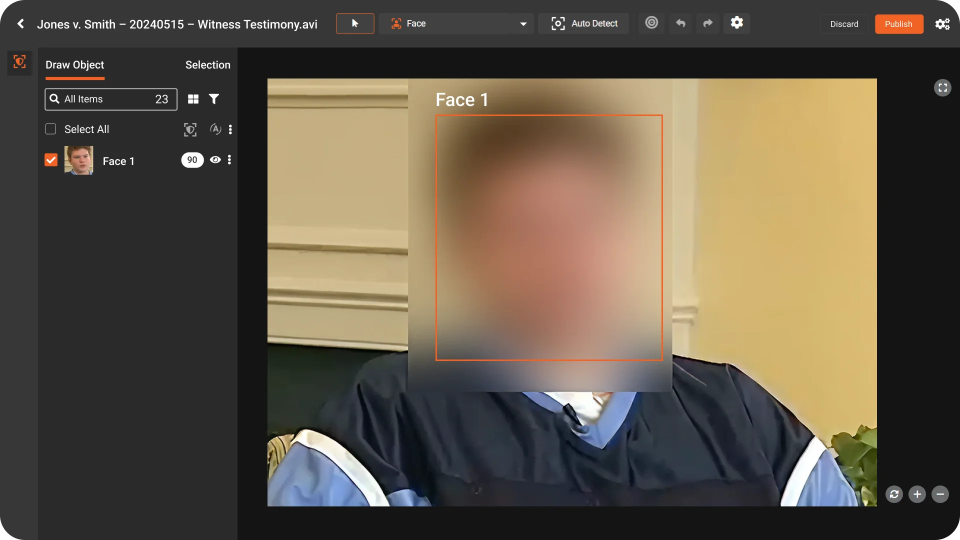Click the target tracking icon in toolbar
The height and width of the screenshot is (540, 960).
pos(652,23)
